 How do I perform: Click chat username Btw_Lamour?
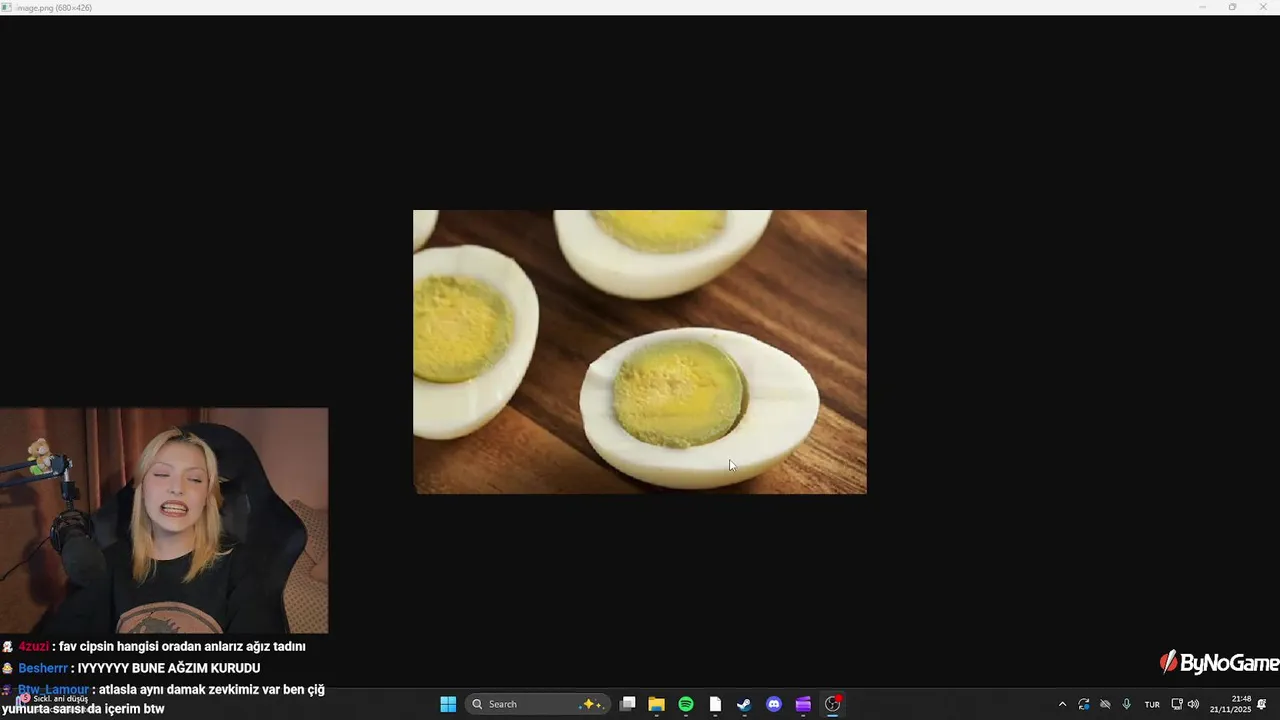coord(53,689)
